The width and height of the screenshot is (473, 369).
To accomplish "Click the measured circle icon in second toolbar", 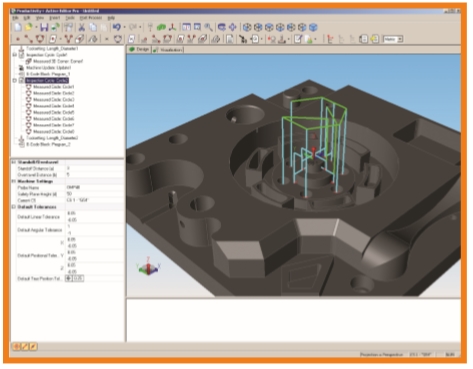I will coord(40,39).
